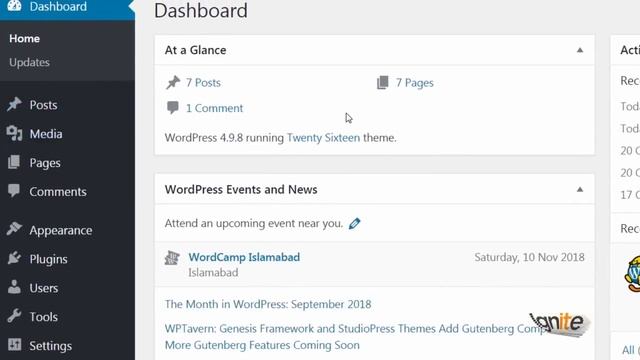The width and height of the screenshot is (640, 360).
Task: Click the Attend an upcoming event text
Action: point(253,223)
